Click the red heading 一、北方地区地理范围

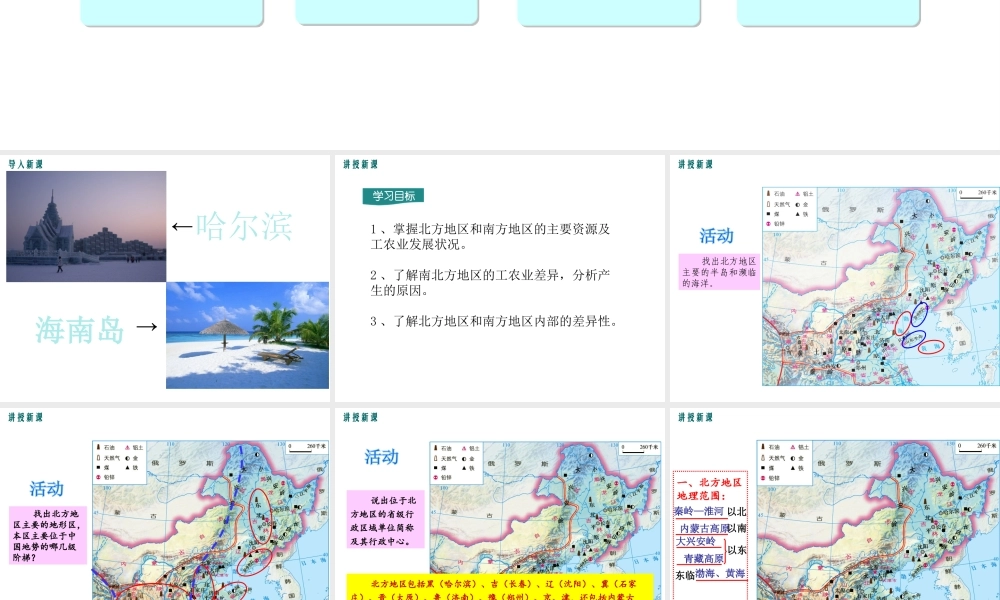pos(710,489)
